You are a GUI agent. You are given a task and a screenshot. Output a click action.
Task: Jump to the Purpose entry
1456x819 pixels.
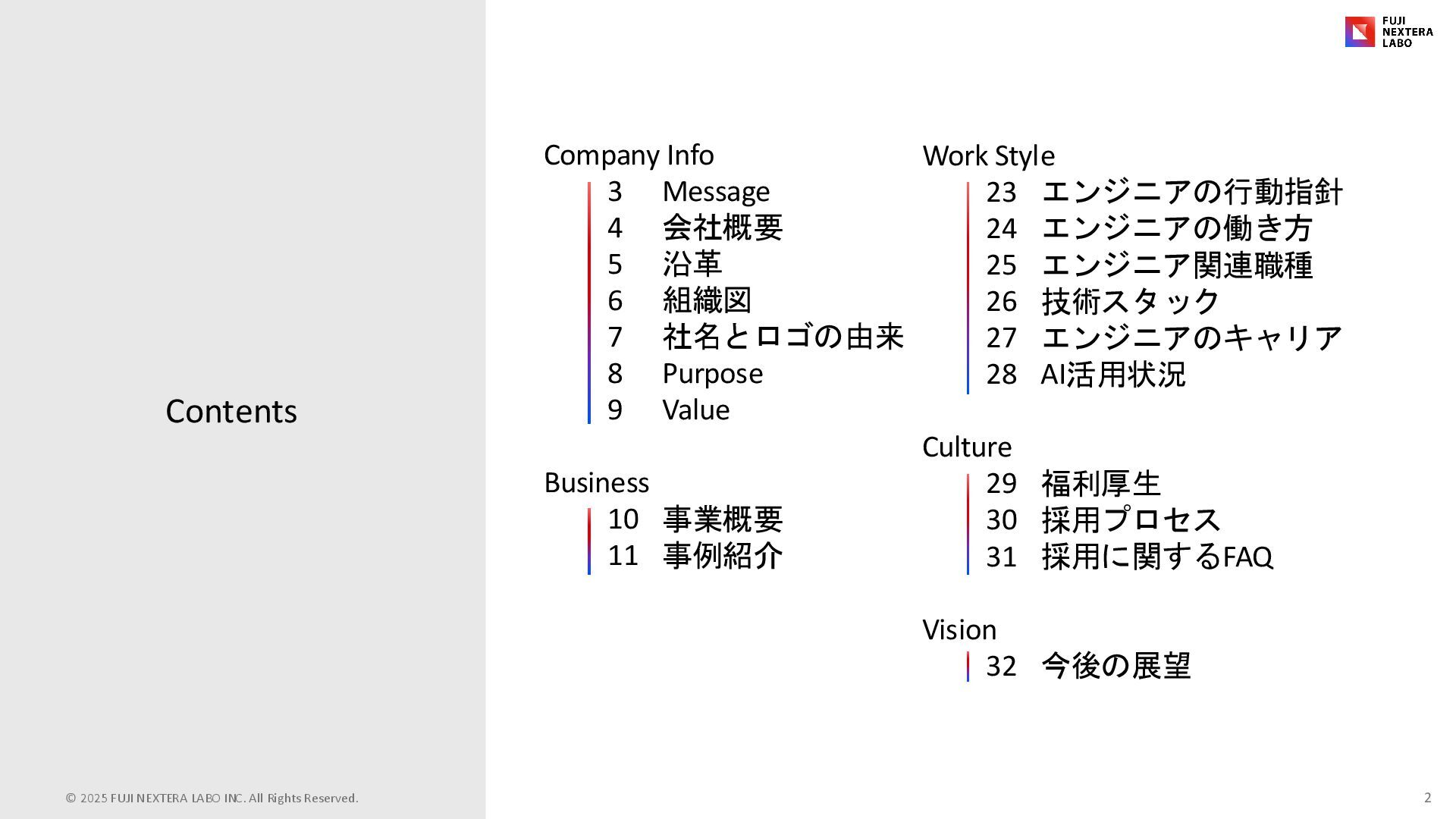712,374
